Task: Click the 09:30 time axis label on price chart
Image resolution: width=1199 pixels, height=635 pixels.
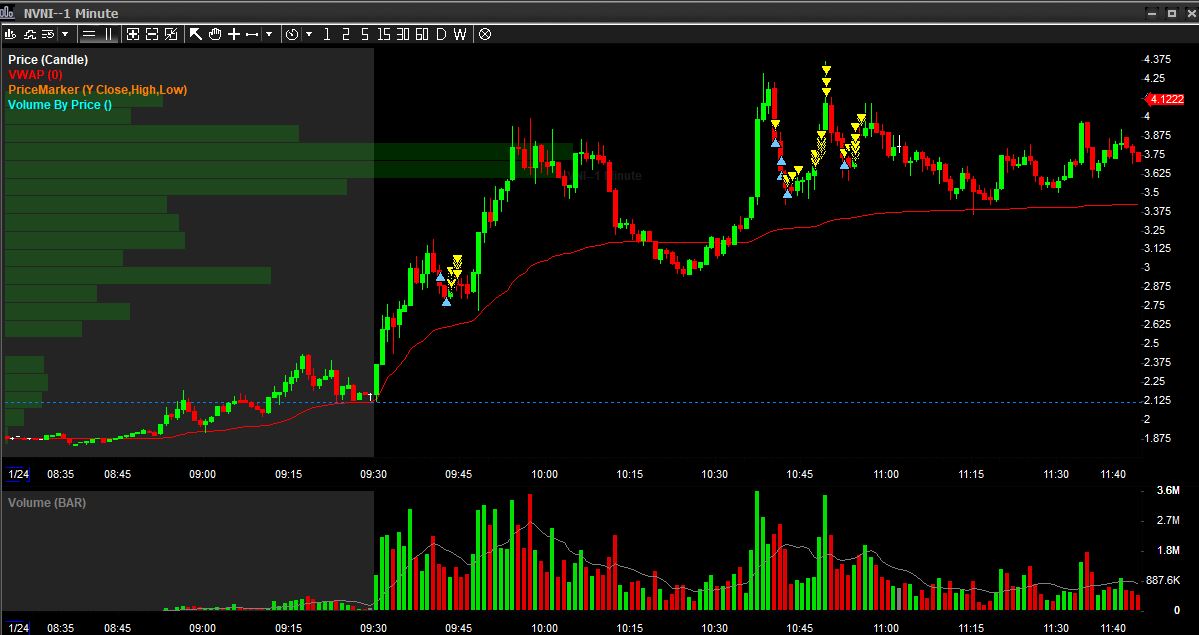Action: 374,474
